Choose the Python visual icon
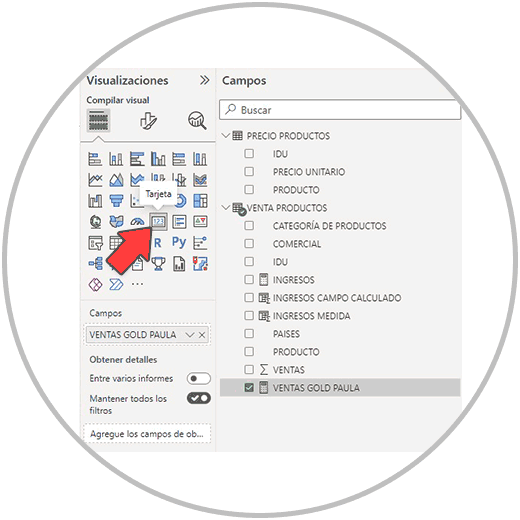This screenshot has width=520, height=520. point(179,242)
